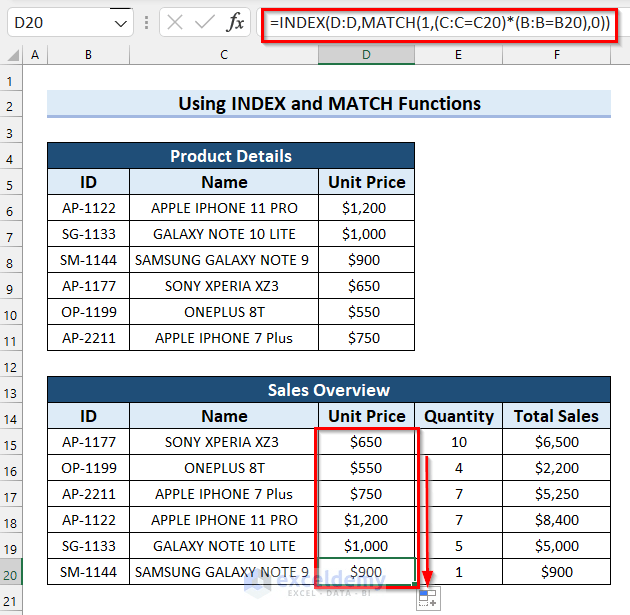Select SONY XPERIA XZ3 in row 9
Image resolution: width=630 pixels, height=615 pixels.
(224, 286)
